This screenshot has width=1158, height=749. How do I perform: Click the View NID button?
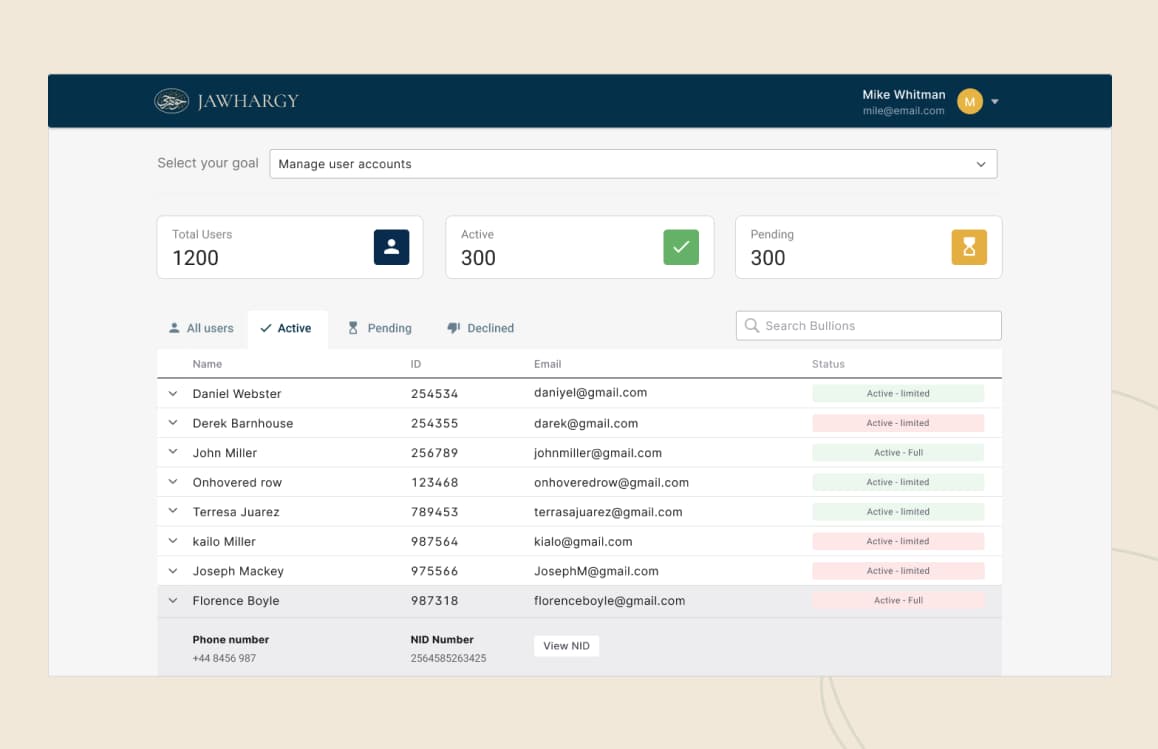566,645
